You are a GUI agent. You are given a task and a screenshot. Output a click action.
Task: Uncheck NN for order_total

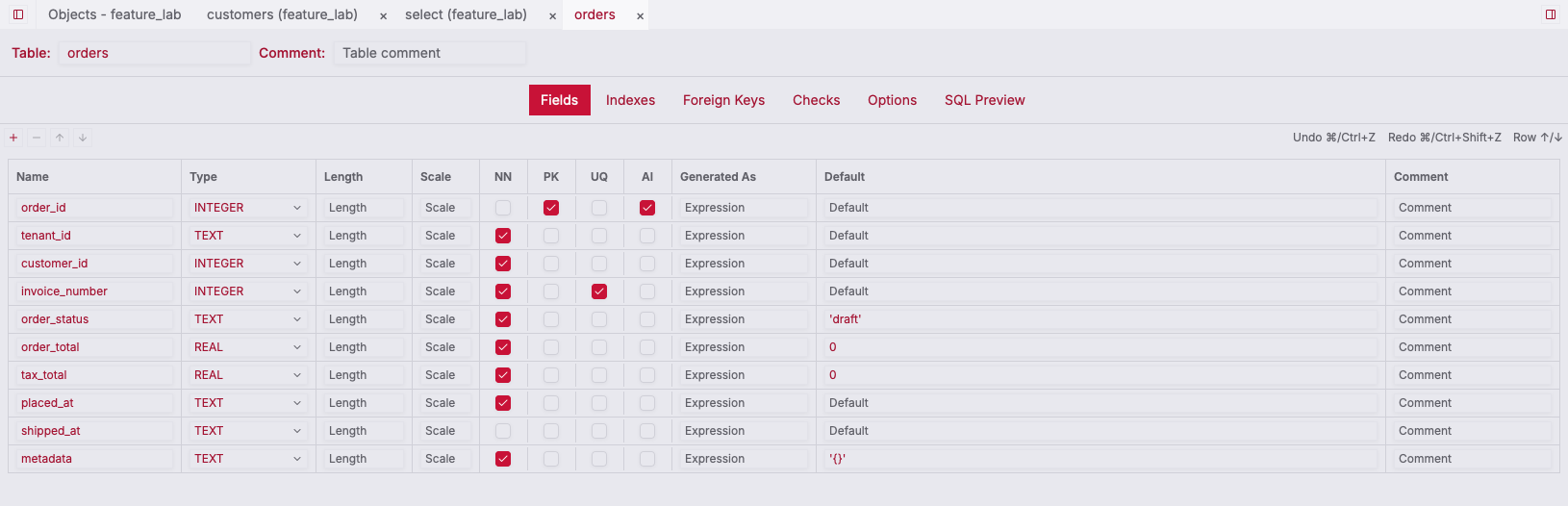pos(503,347)
